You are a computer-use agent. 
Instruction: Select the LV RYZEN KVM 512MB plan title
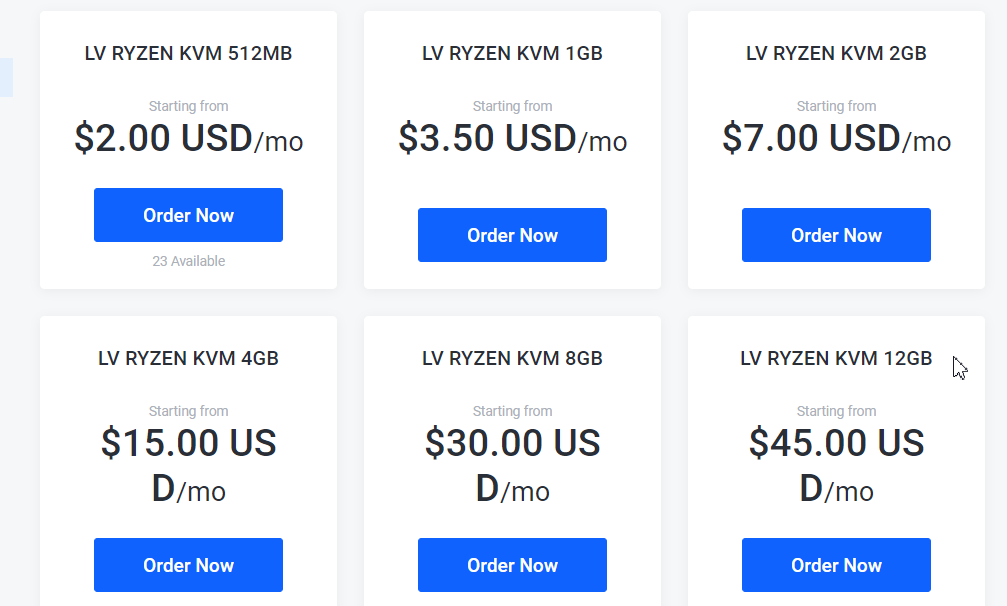pos(188,53)
